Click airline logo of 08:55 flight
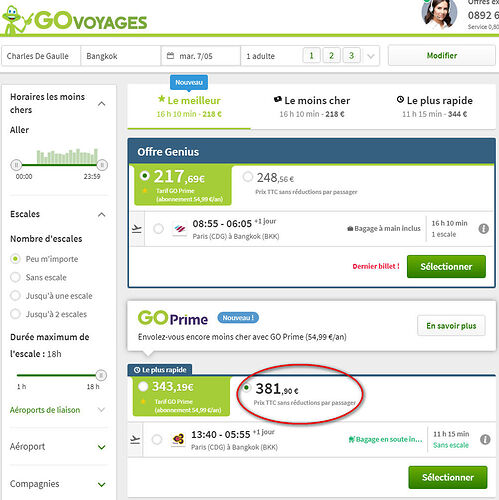Viewport: 499px width, 500px height. coord(179,229)
